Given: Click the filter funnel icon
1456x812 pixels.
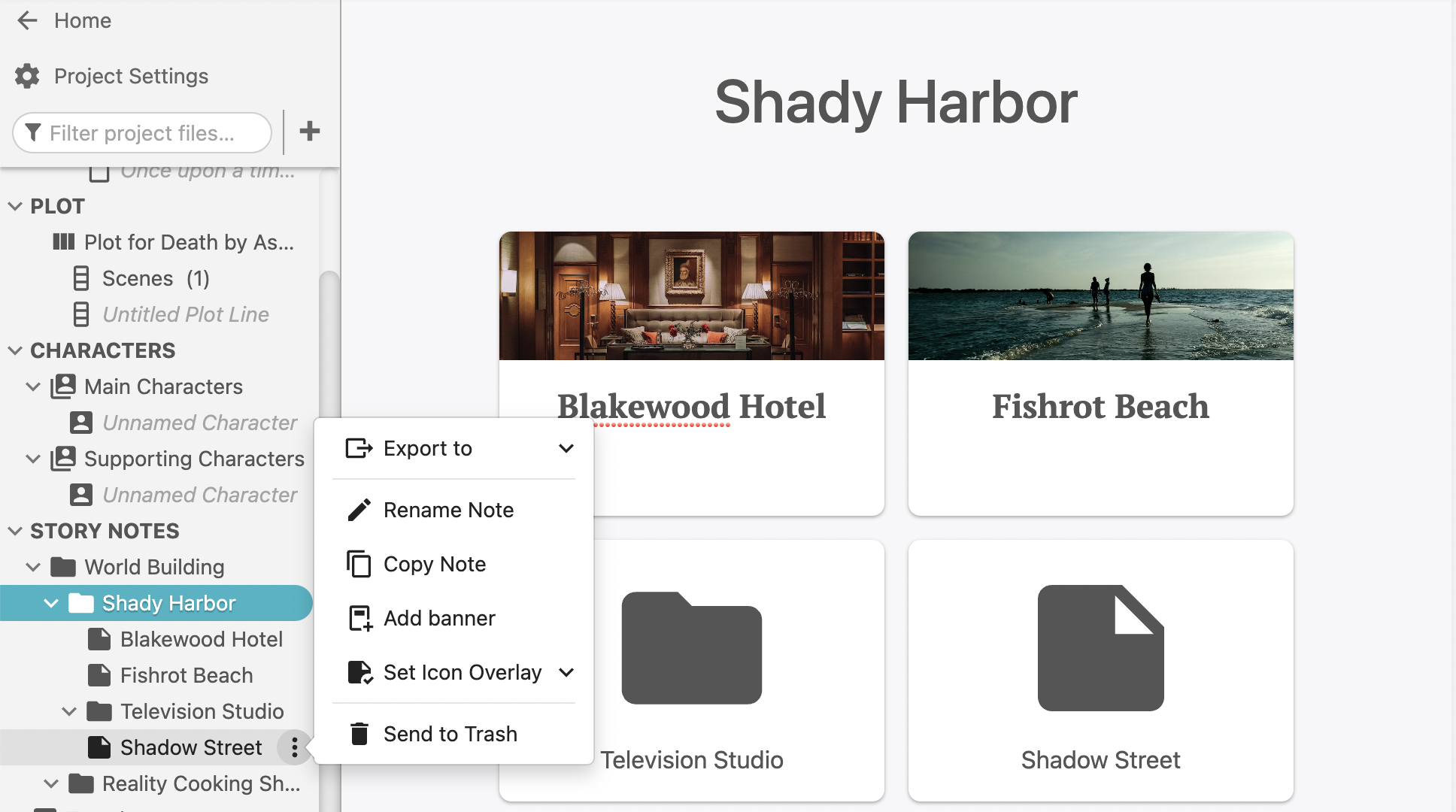Looking at the screenshot, I should tap(33, 133).
